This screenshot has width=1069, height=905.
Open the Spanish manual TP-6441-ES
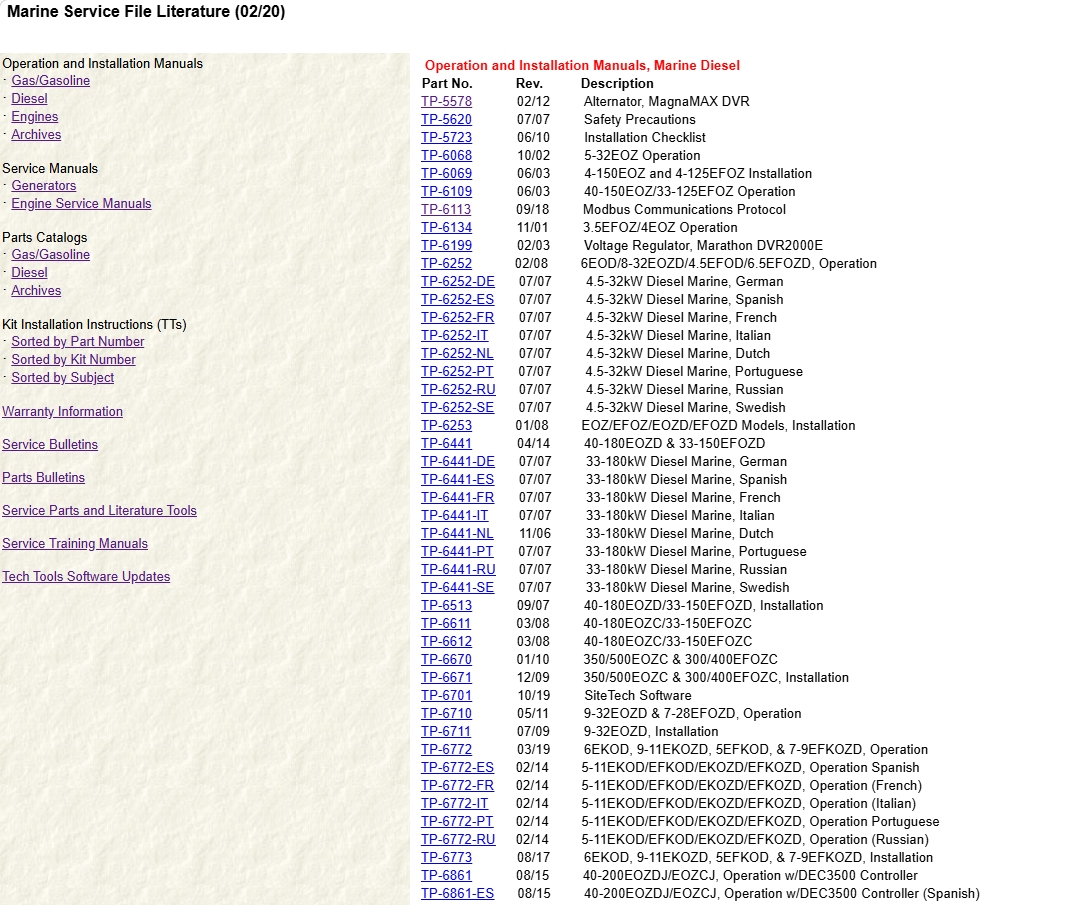[457, 480]
